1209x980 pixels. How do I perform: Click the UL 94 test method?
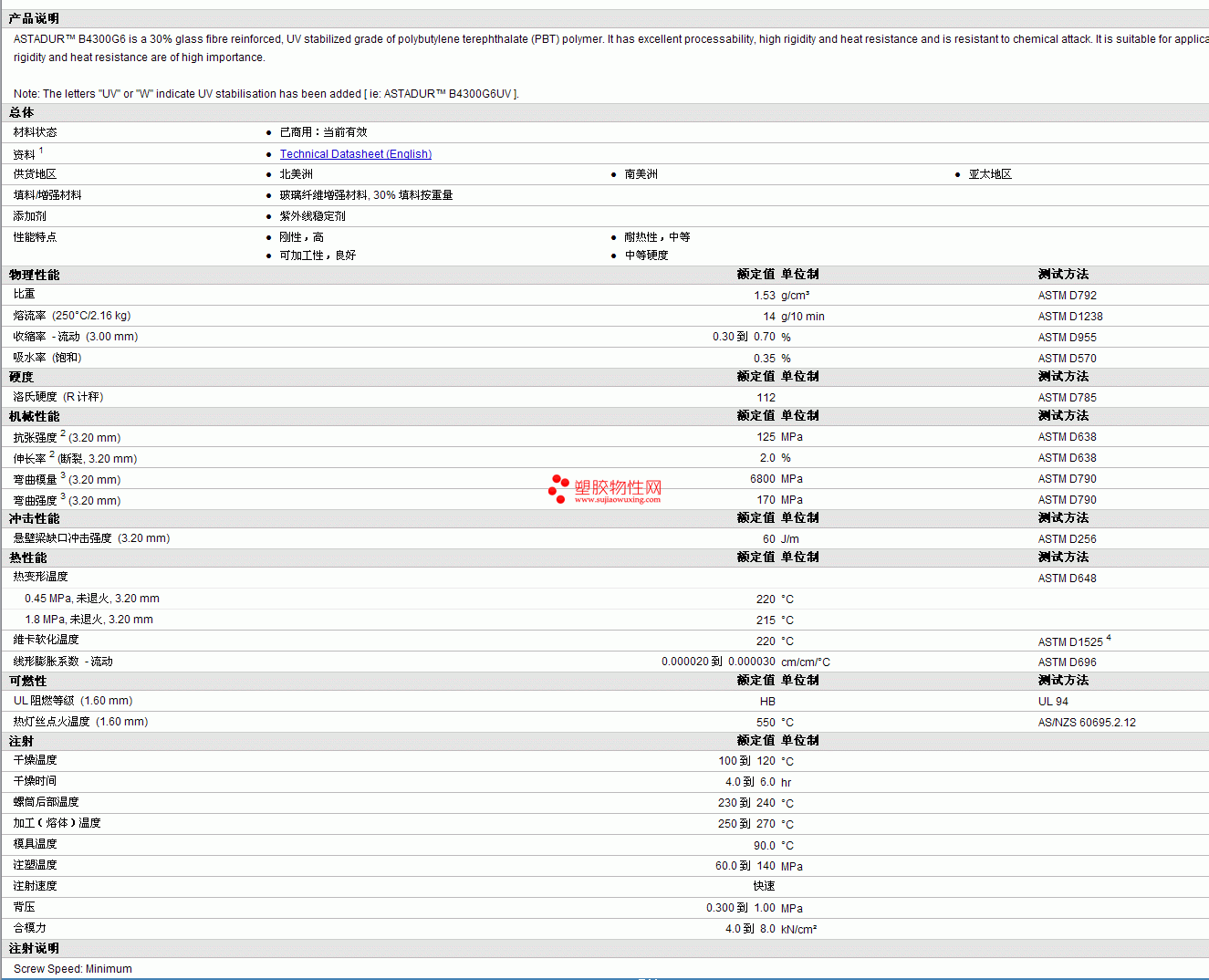click(x=1053, y=702)
